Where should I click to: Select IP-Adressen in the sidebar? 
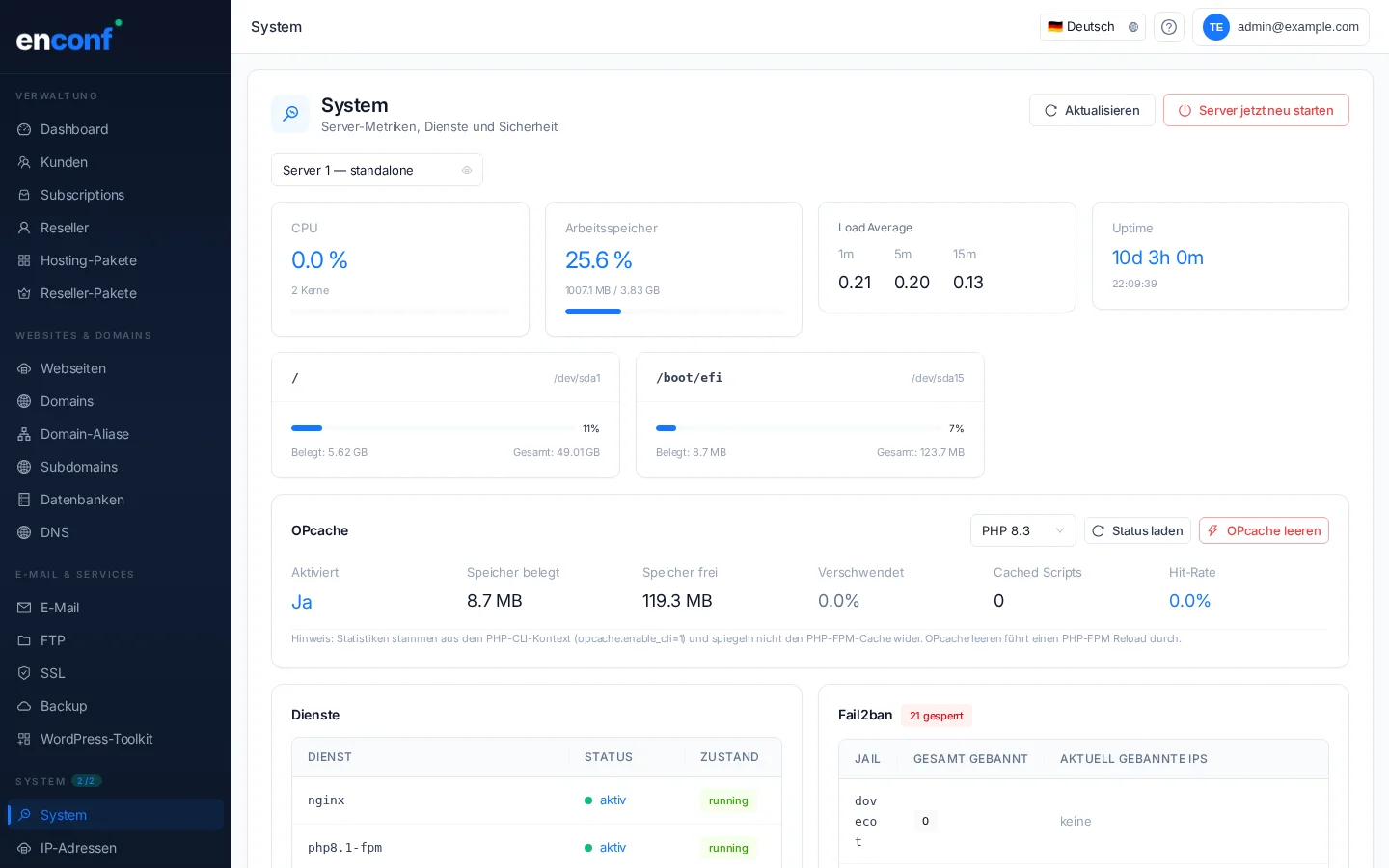[x=78, y=848]
